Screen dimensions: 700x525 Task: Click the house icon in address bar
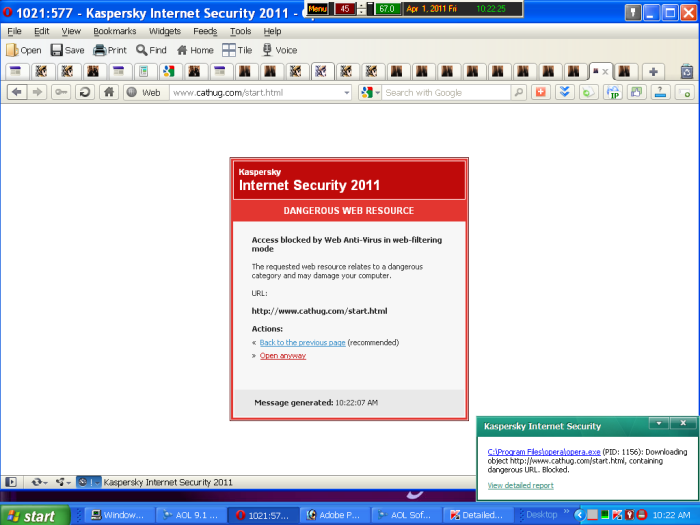click(x=108, y=92)
